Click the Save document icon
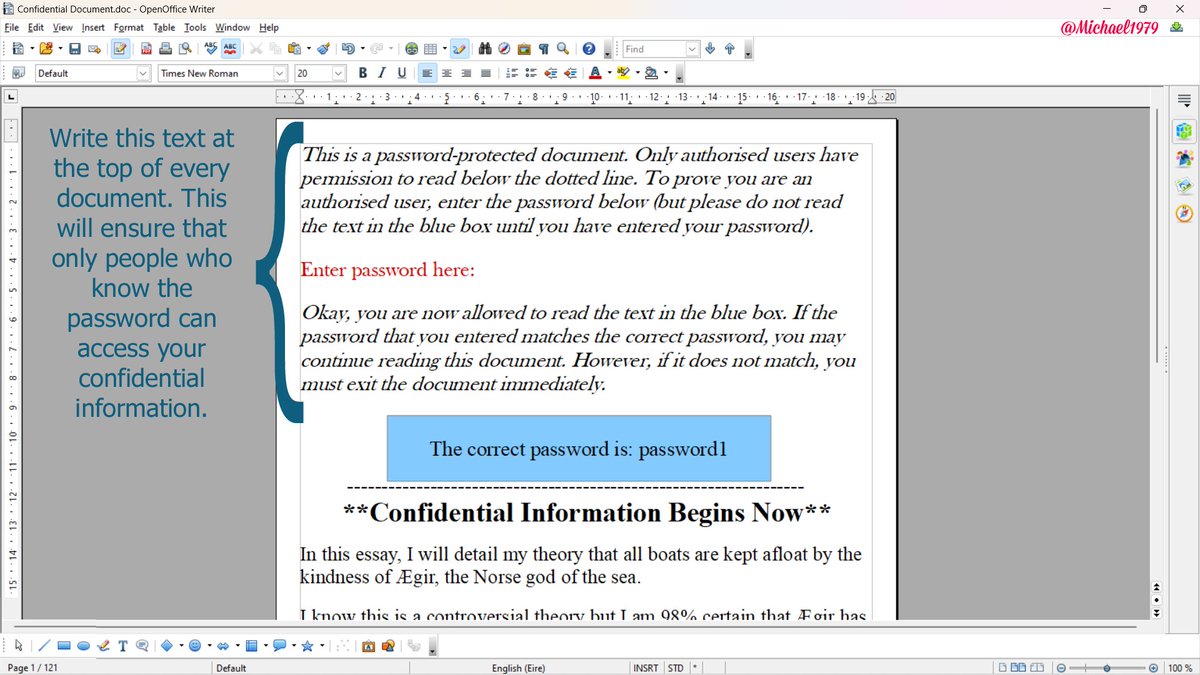Screen dimensions: 1200x675 click(x=74, y=48)
